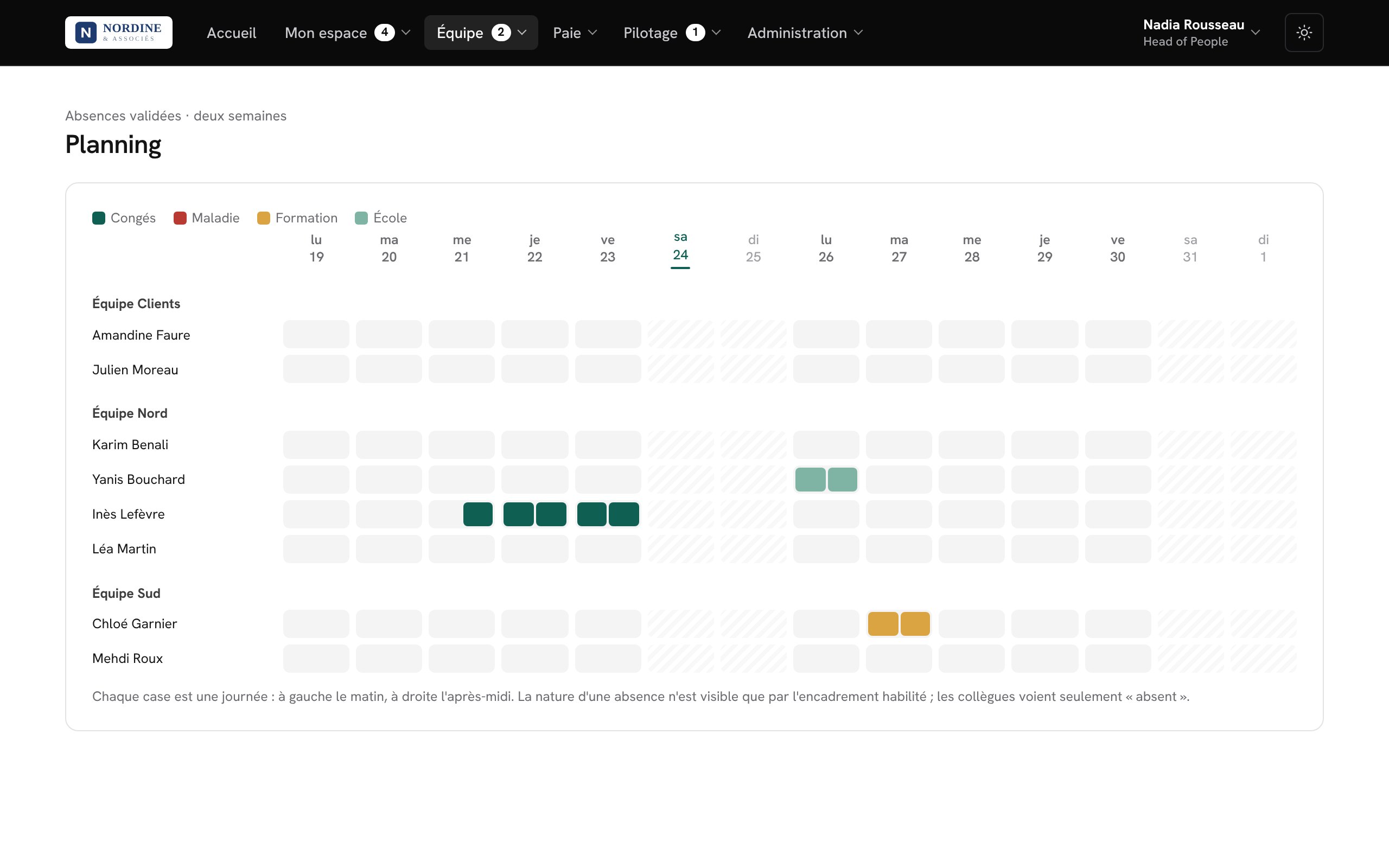Image resolution: width=1389 pixels, height=868 pixels.
Task: Open the Pilotage dropdown
Action: (x=672, y=33)
